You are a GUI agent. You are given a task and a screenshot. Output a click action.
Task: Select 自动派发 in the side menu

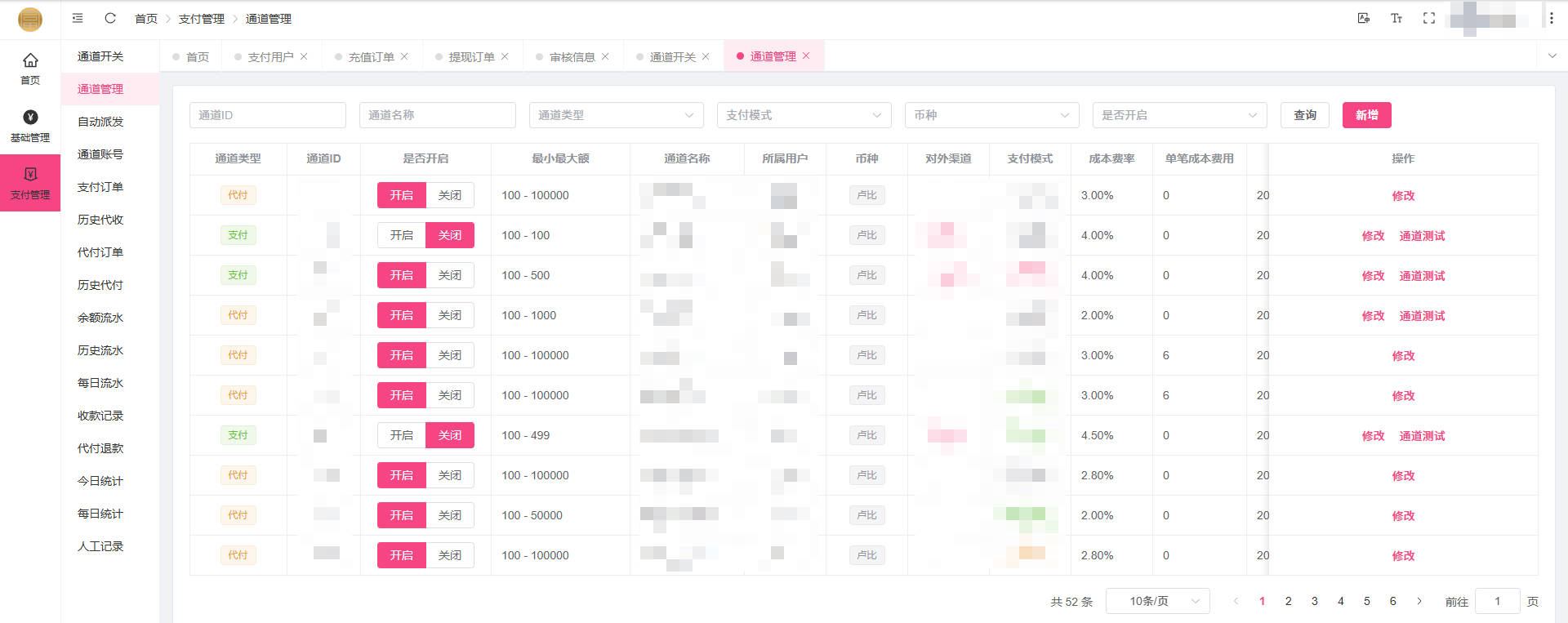coord(100,122)
